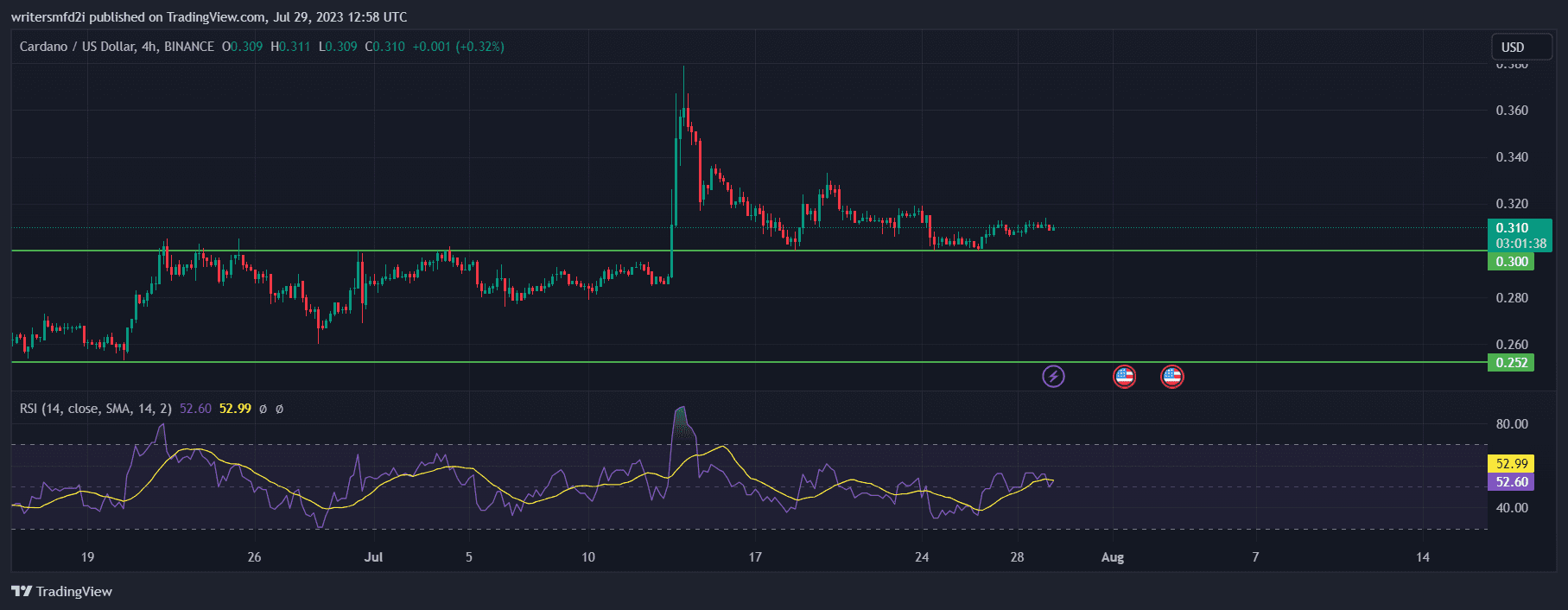Click the Jul label on time axis
Viewport: 1568px width, 610px height.
pyautogui.click(x=373, y=557)
